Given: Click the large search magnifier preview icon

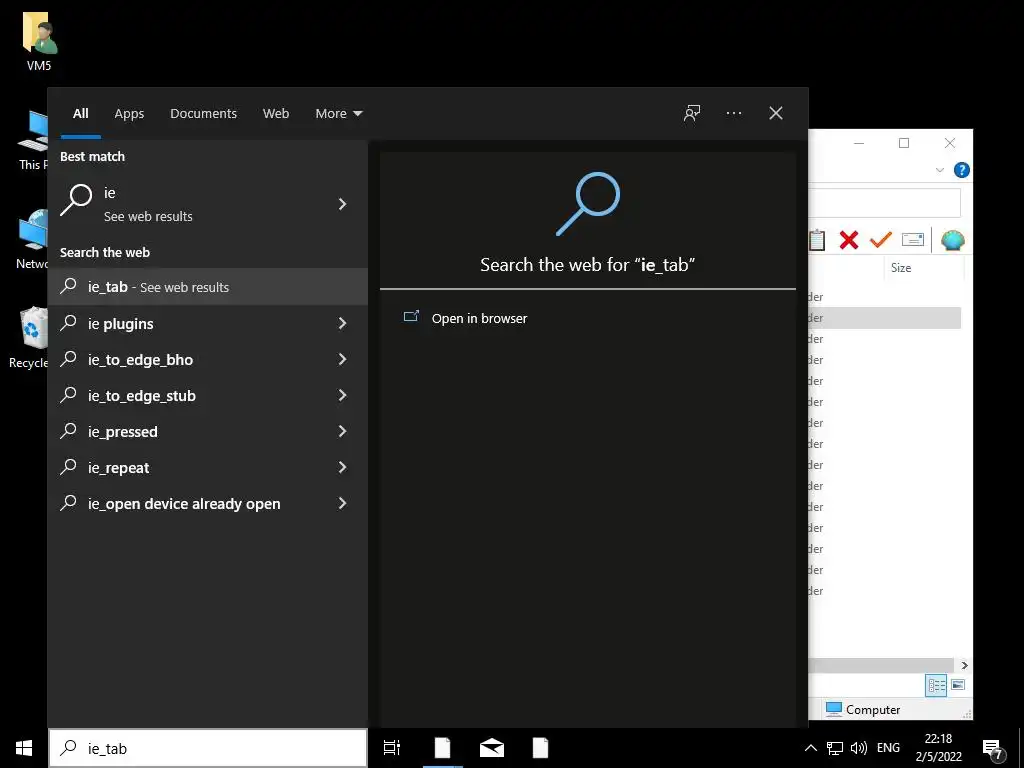Looking at the screenshot, I should click(x=588, y=203).
